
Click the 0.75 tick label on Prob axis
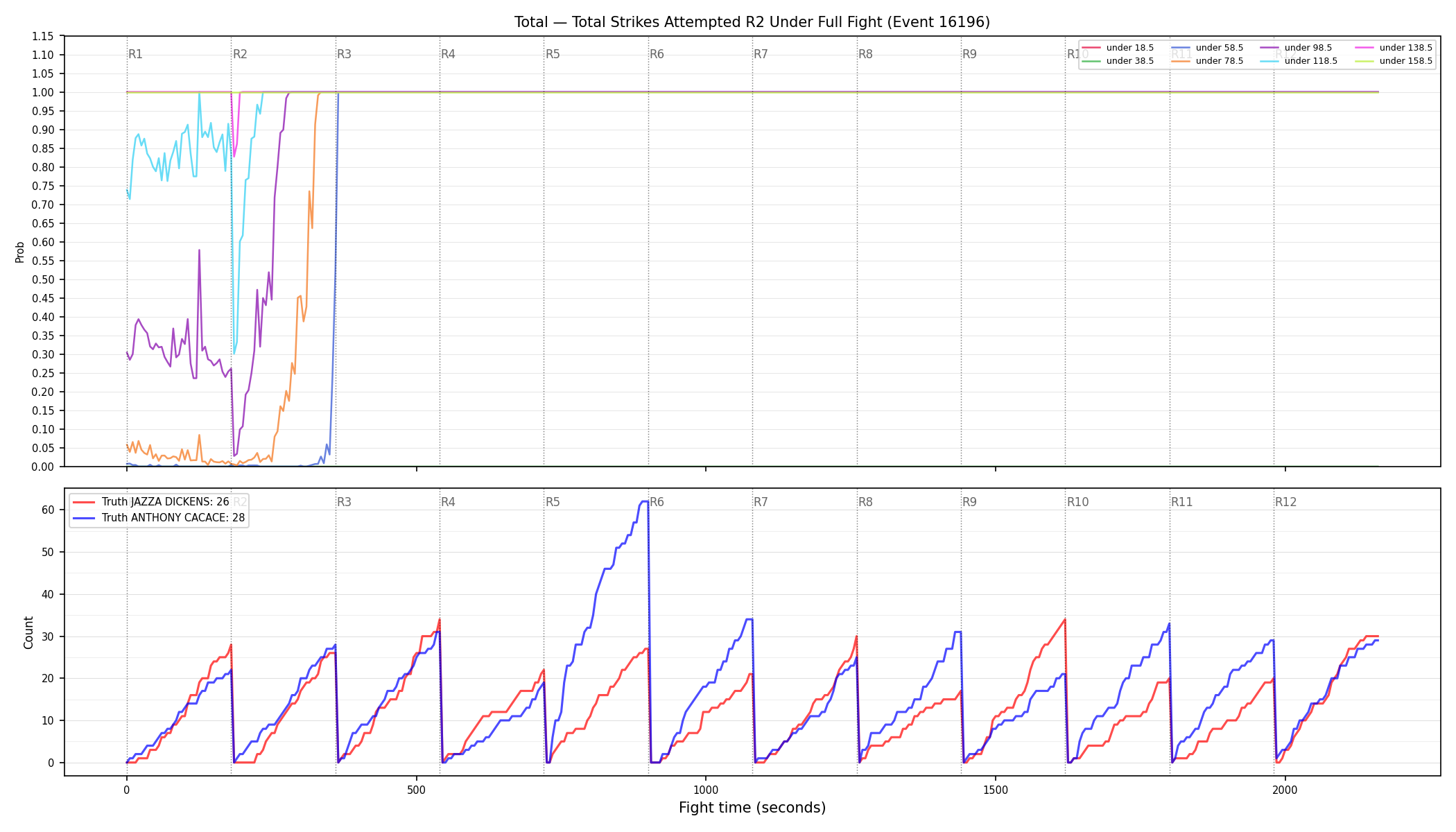[43, 186]
